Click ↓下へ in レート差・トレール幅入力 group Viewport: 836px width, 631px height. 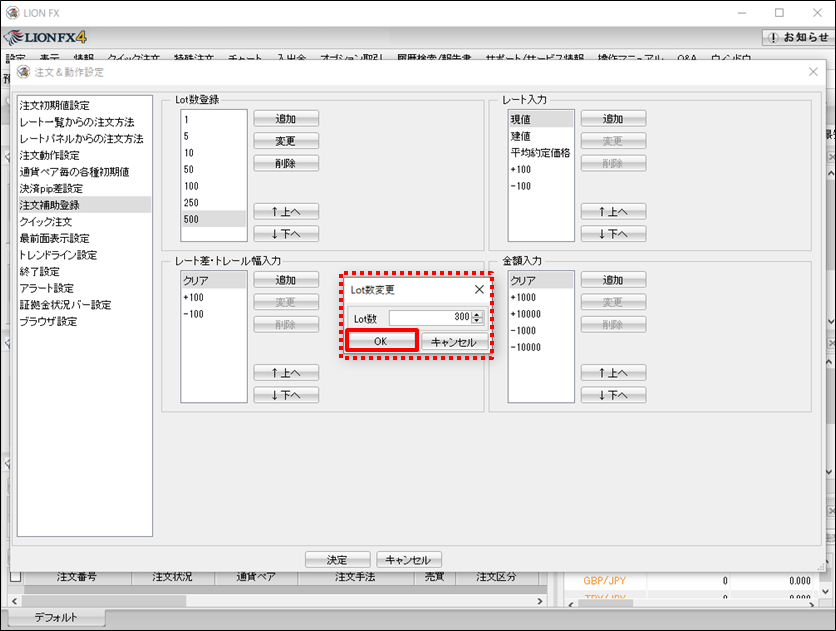(286, 395)
